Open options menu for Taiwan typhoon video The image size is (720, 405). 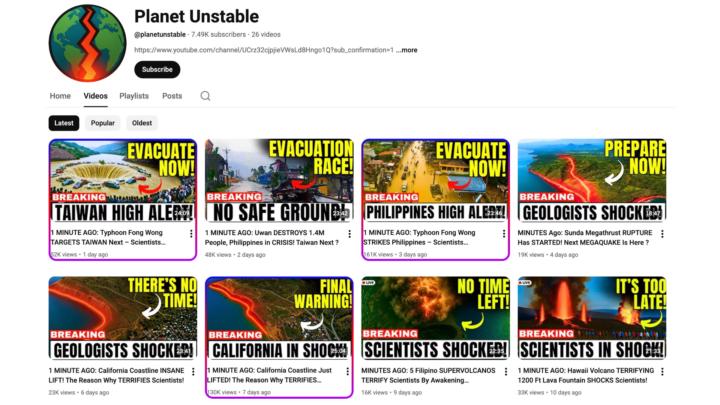pos(191,234)
